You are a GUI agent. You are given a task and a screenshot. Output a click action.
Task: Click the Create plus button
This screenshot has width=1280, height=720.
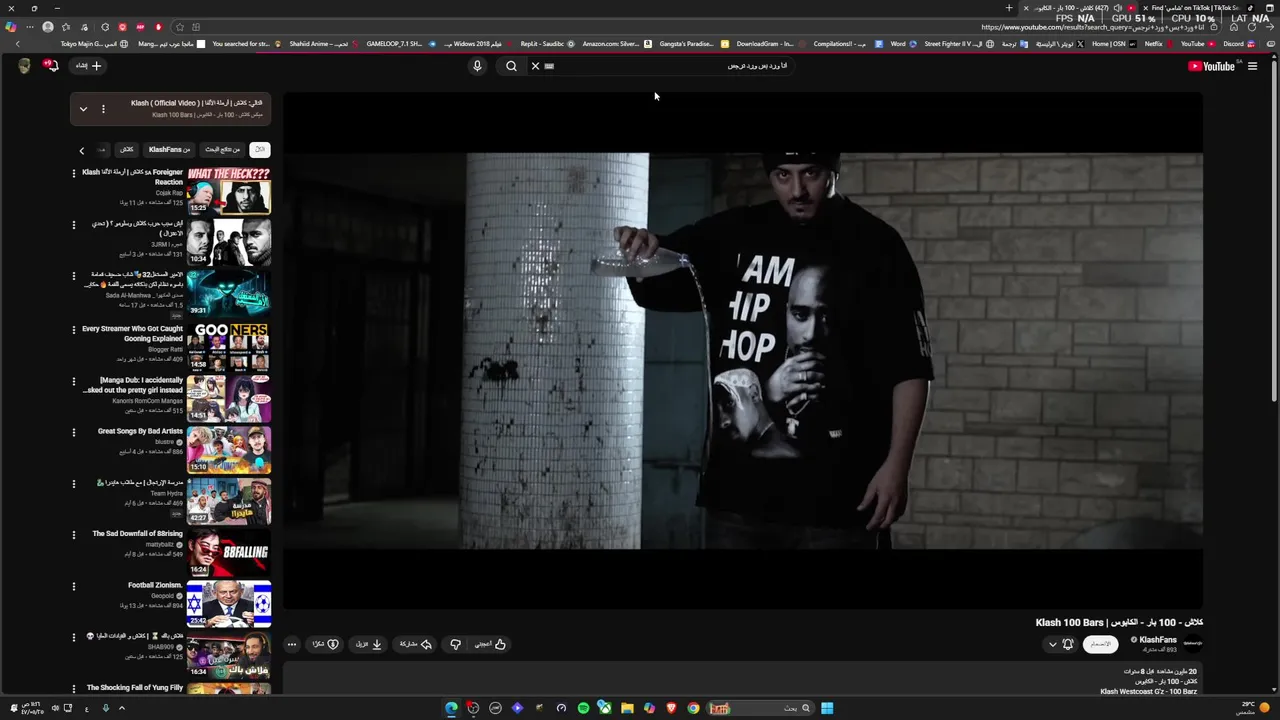(90, 66)
